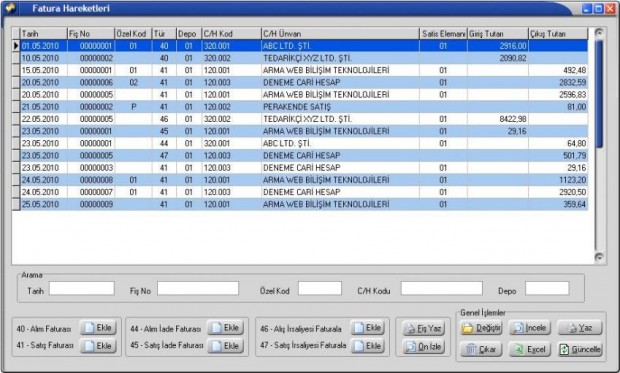Add a new 41 - Satış Faturası
The height and width of the screenshot is (373, 620).
coord(98,346)
